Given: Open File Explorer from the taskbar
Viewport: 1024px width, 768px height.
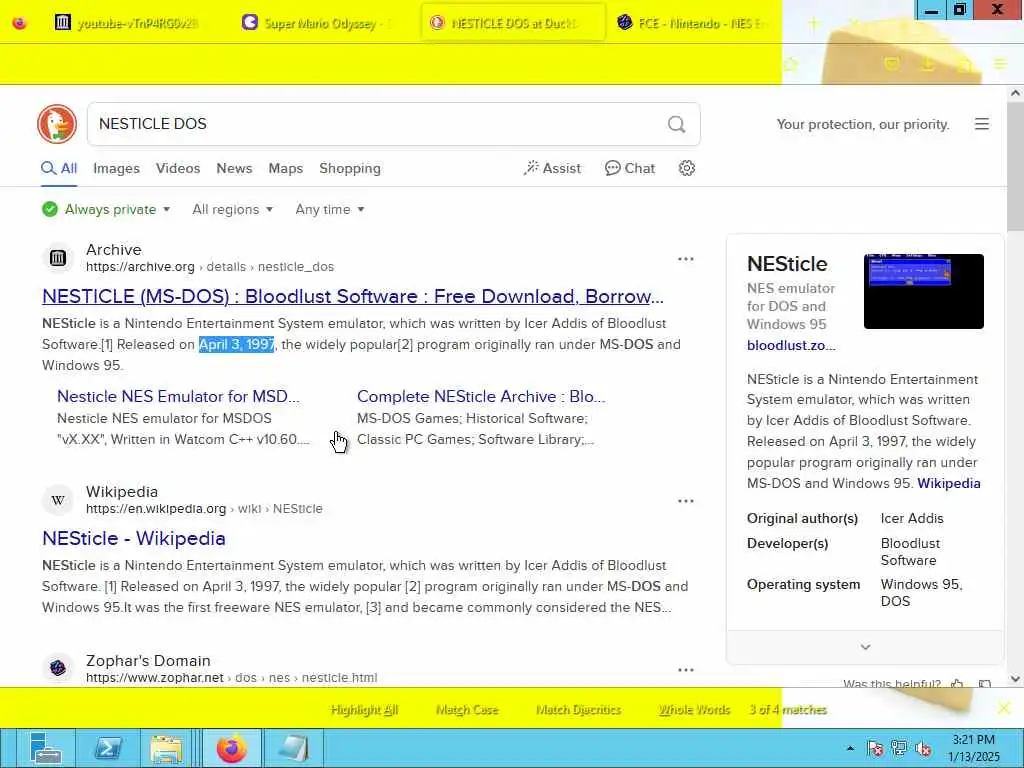Looking at the screenshot, I should click(166, 748).
